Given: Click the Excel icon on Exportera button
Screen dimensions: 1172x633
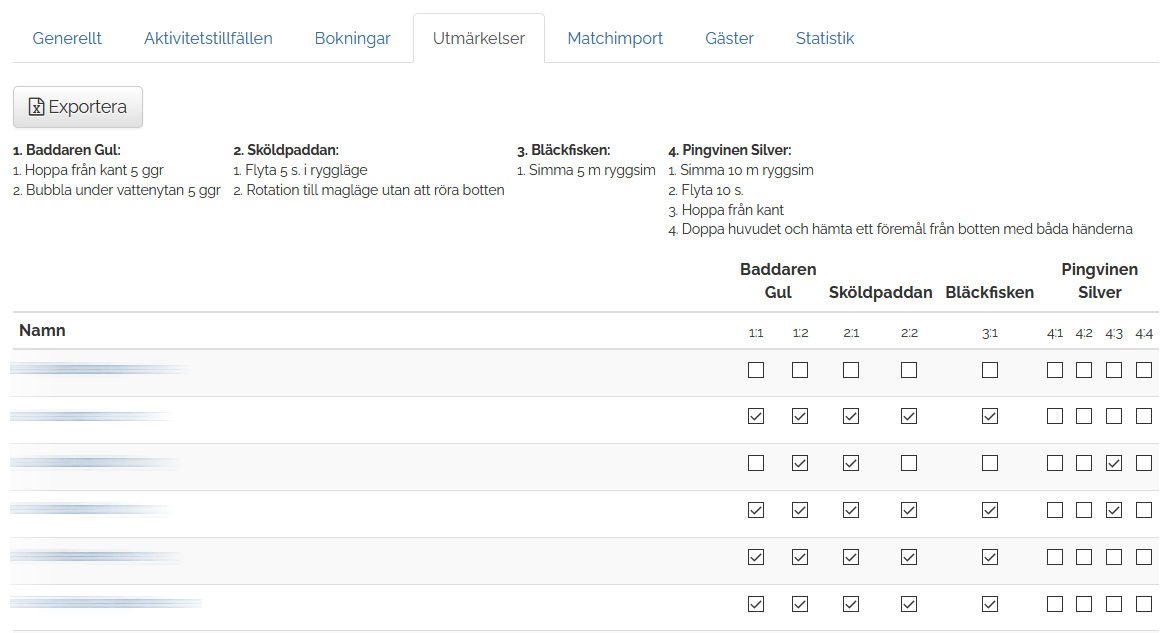Looking at the screenshot, I should (36, 107).
